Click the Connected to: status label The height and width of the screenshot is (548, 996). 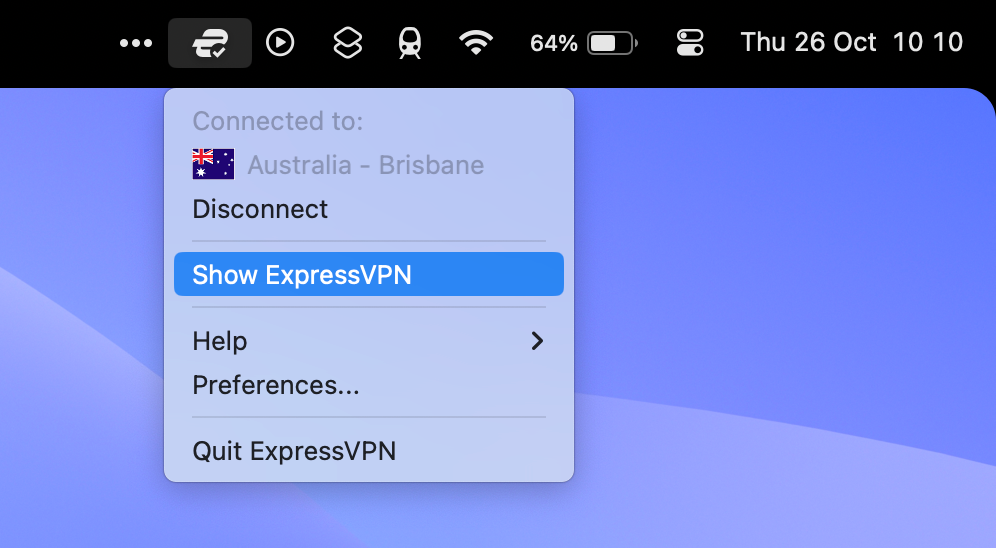pos(277,121)
